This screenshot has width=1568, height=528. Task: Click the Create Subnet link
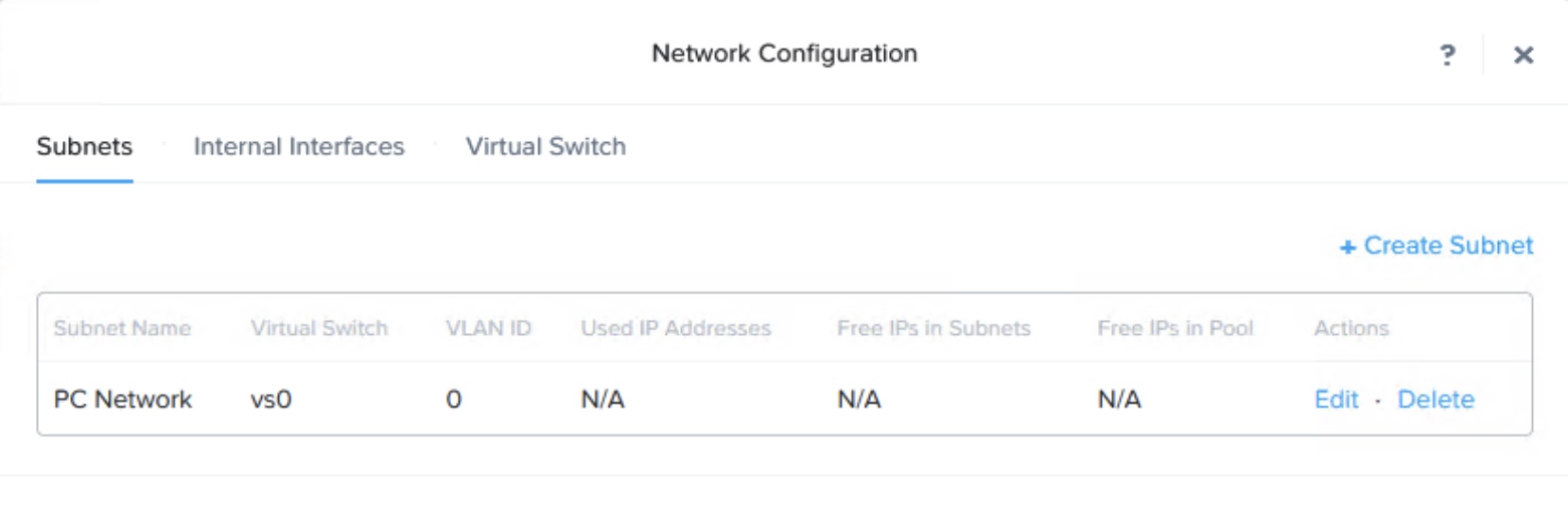point(1448,246)
